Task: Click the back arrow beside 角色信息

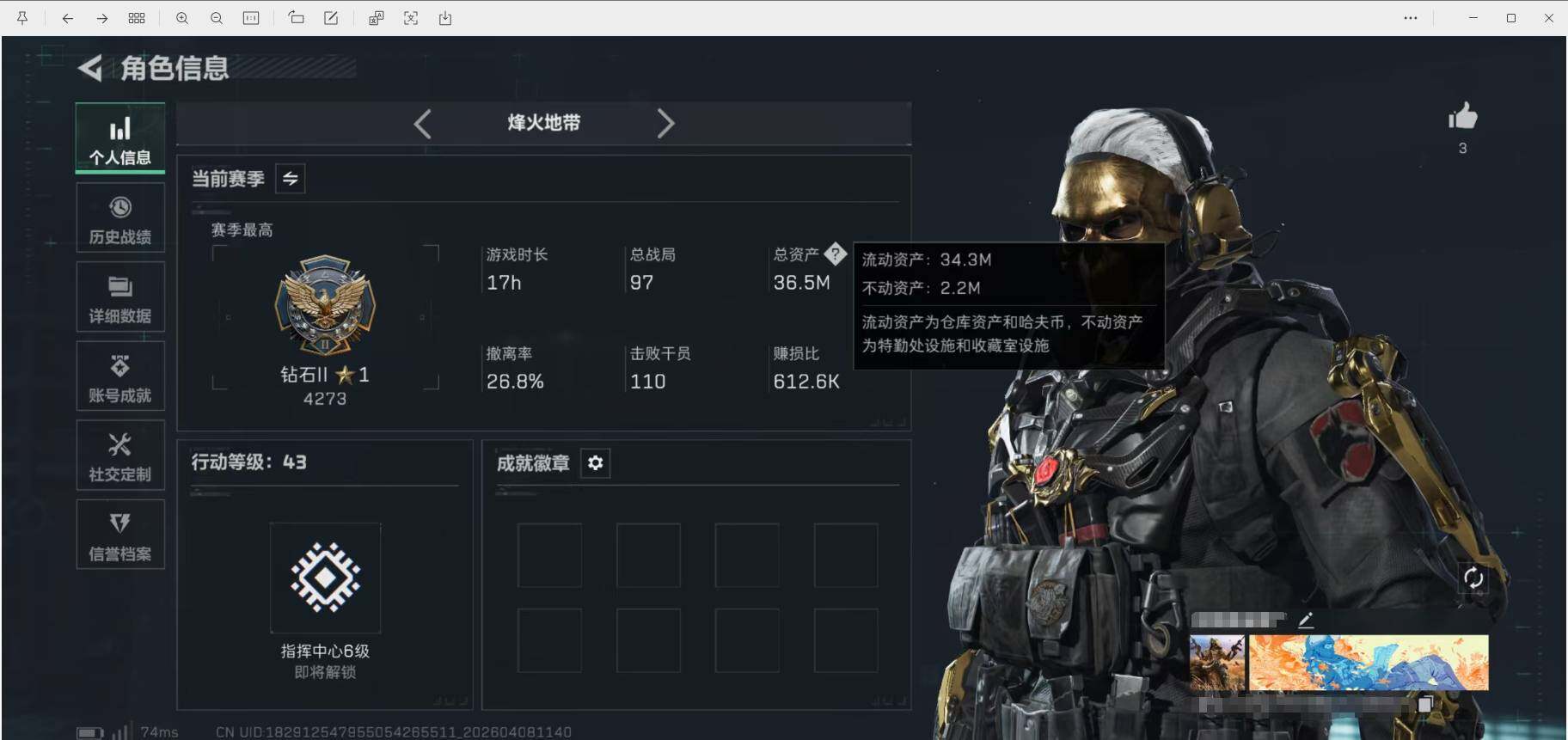Action: point(90,68)
